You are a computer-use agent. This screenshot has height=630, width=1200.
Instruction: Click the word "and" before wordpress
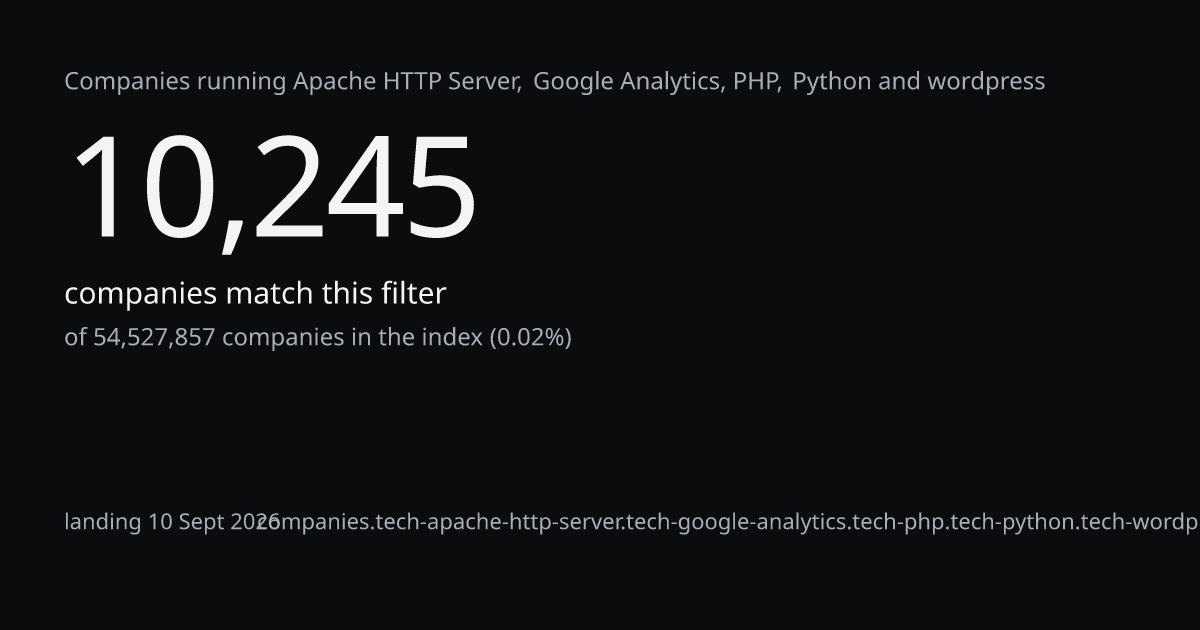point(899,81)
